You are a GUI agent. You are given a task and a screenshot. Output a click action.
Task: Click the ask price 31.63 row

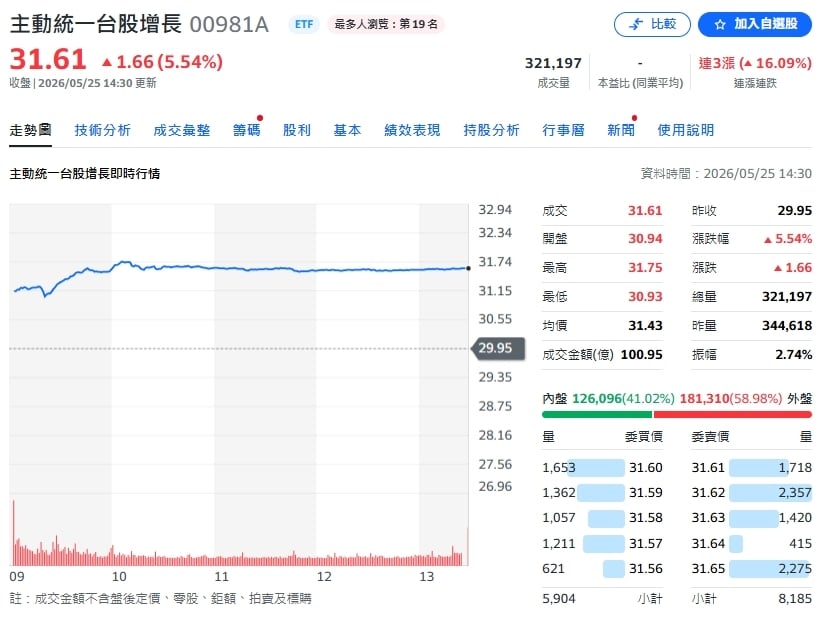(x=752, y=518)
